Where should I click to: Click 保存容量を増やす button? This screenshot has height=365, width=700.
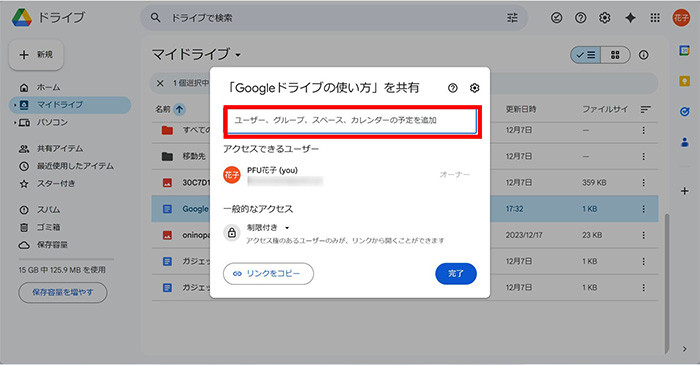62,293
